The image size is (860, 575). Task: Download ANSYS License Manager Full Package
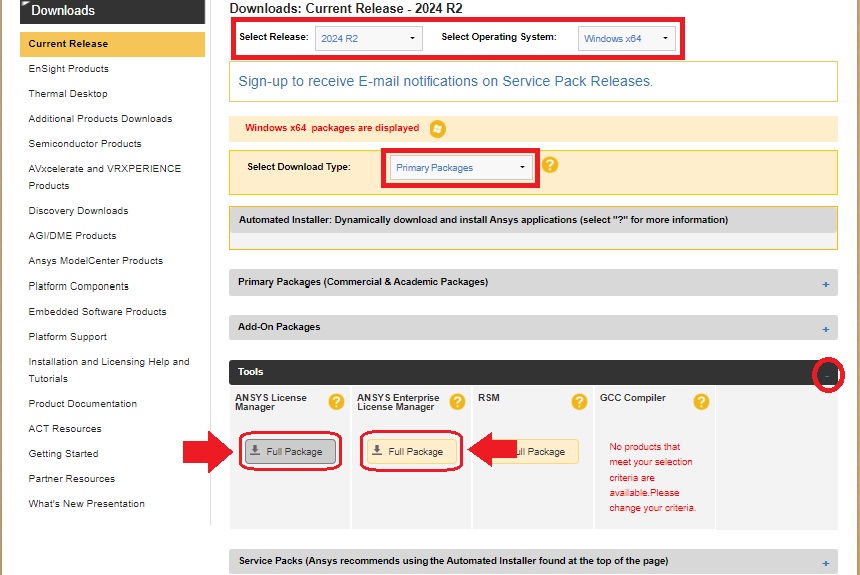[x=290, y=451]
